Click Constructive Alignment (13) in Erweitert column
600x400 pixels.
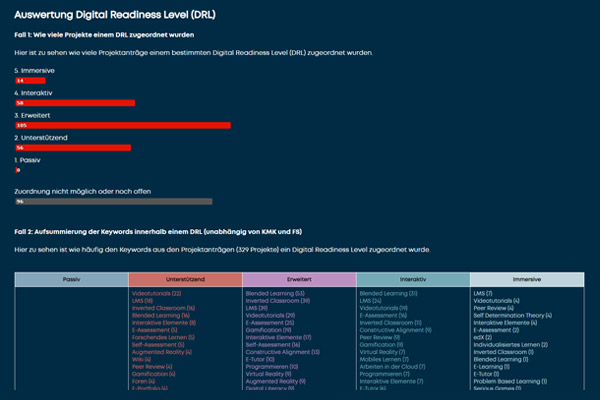click(x=283, y=352)
